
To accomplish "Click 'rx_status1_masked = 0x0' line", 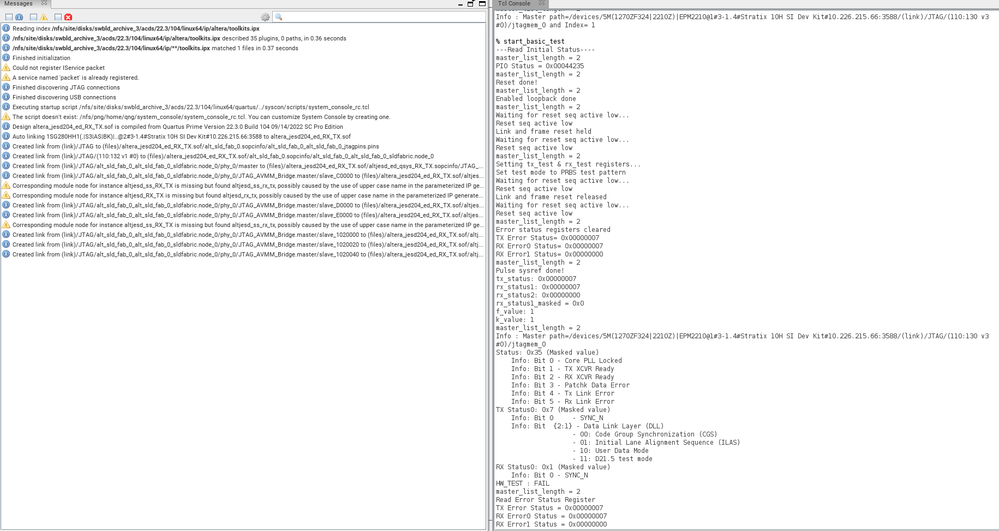I will pos(540,303).
